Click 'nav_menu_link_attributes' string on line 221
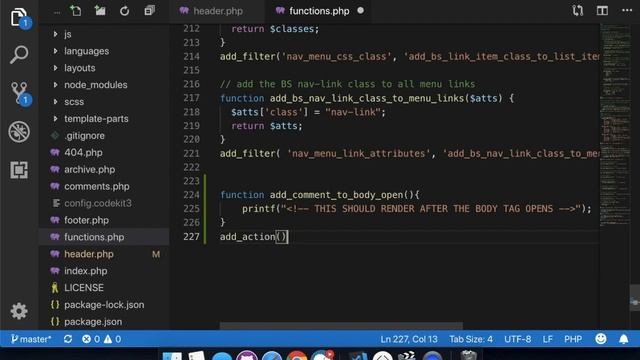Screen dimensions: 640x360 (x=358, y=154)
